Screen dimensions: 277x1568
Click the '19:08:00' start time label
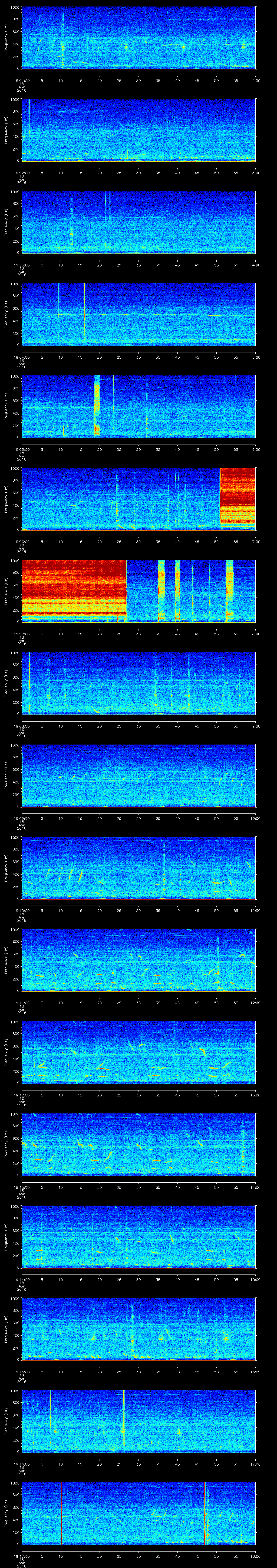coord(21,726)
